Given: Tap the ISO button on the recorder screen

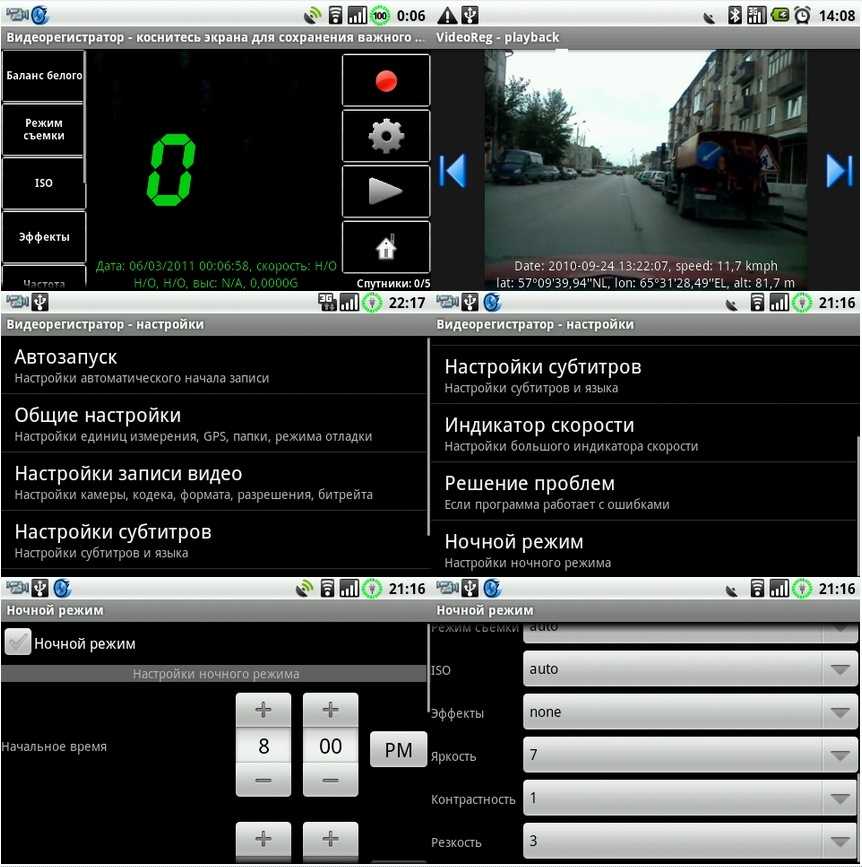Looking at the screenshot, I should click(x=44, y=183).
